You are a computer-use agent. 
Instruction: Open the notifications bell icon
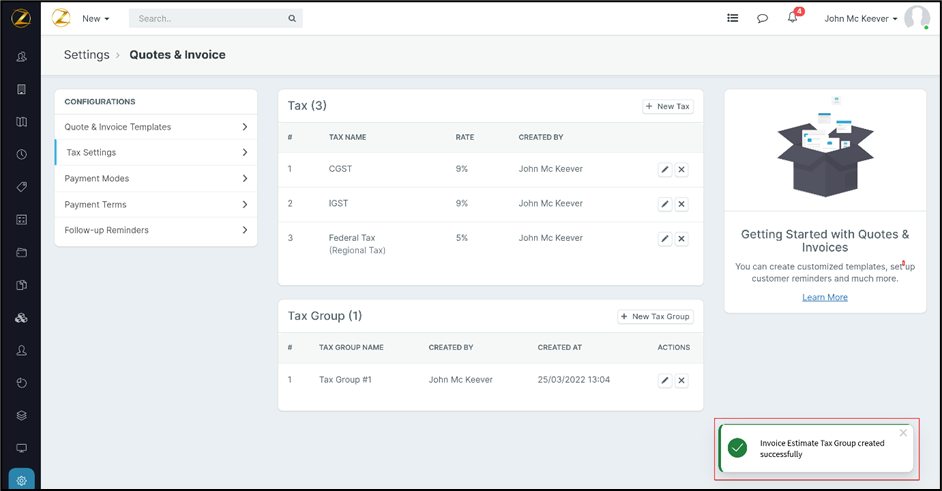pyautogui.click(x=792, y=18)
